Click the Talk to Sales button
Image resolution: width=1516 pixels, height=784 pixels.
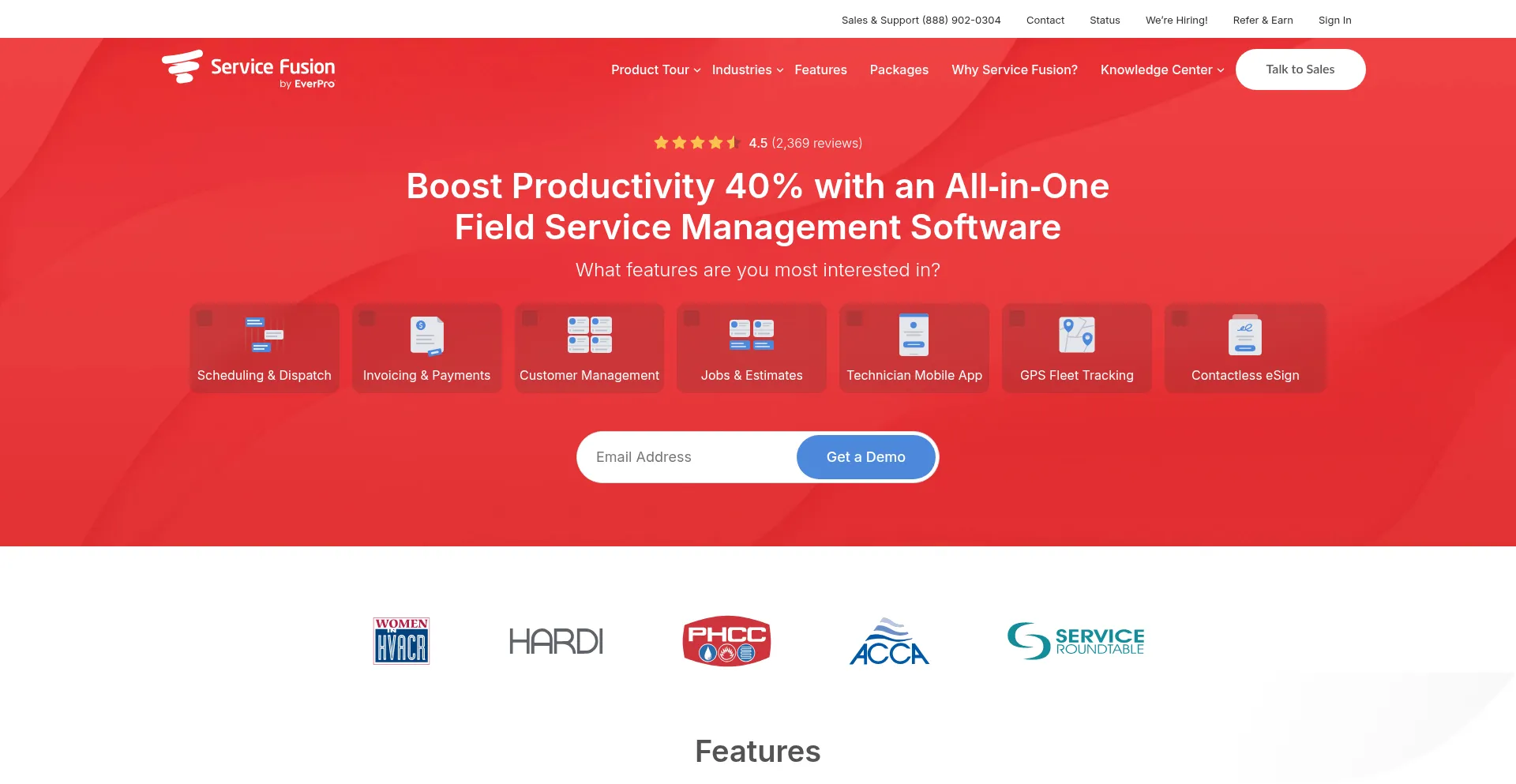click(x=1300, y=69)
